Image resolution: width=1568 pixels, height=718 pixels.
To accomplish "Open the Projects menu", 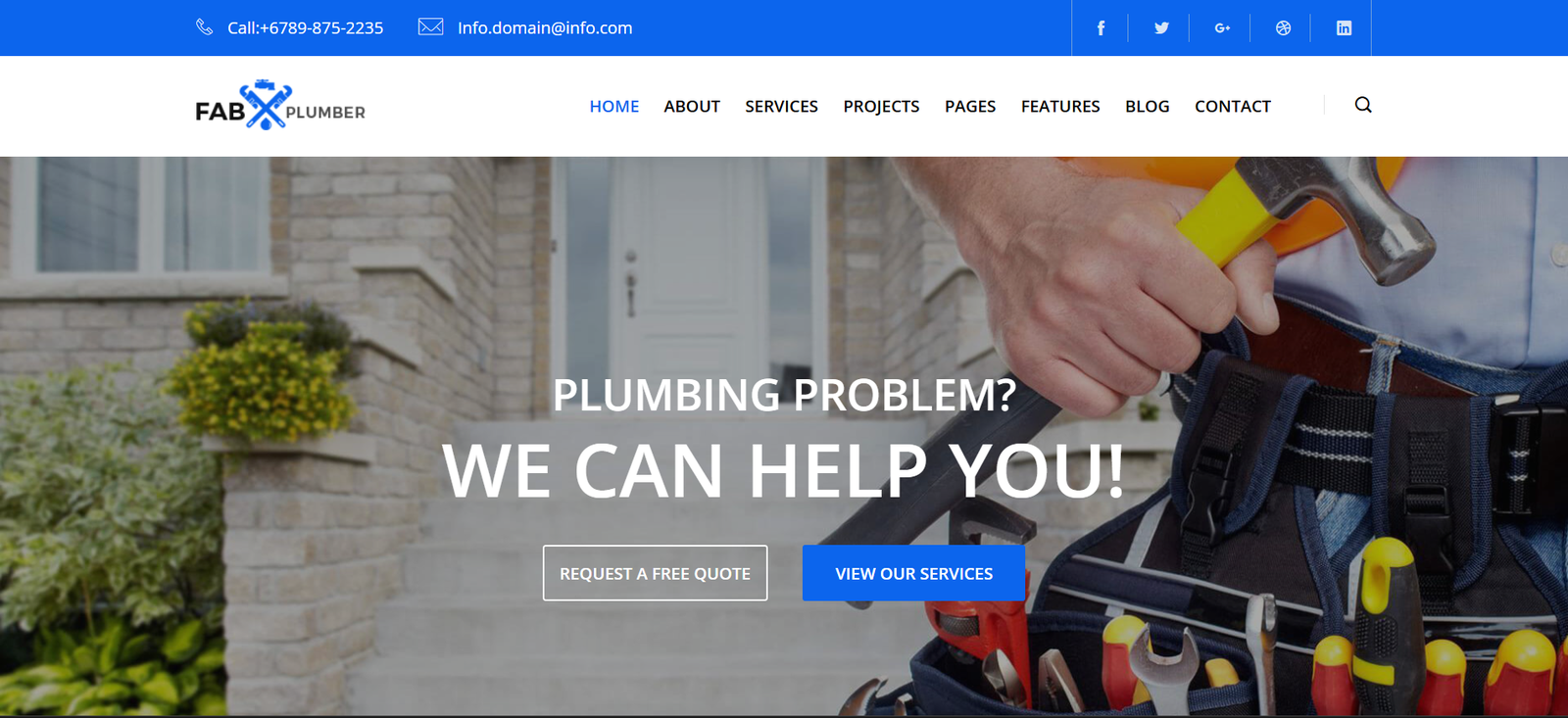I will click(881, 106).
